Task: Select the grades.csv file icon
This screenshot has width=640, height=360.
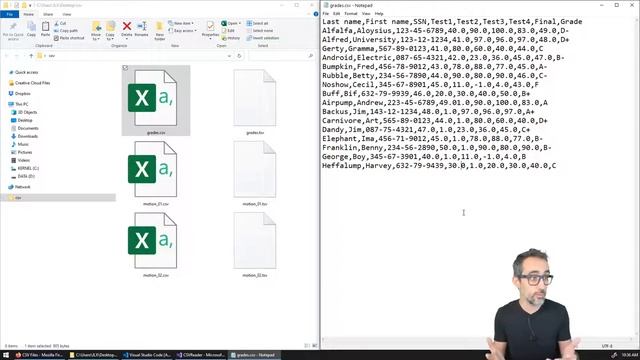Action: 152,98
